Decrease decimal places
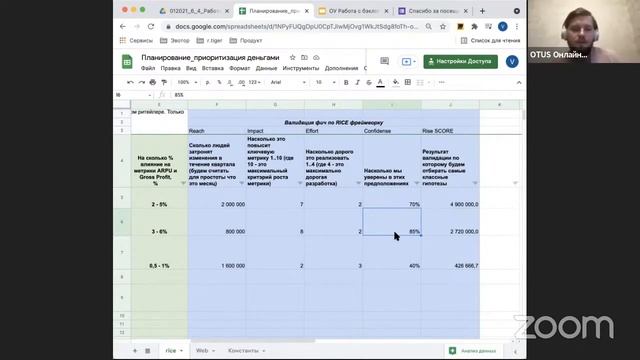The width and height of the screenshot is (640, 360). point(230,82)
